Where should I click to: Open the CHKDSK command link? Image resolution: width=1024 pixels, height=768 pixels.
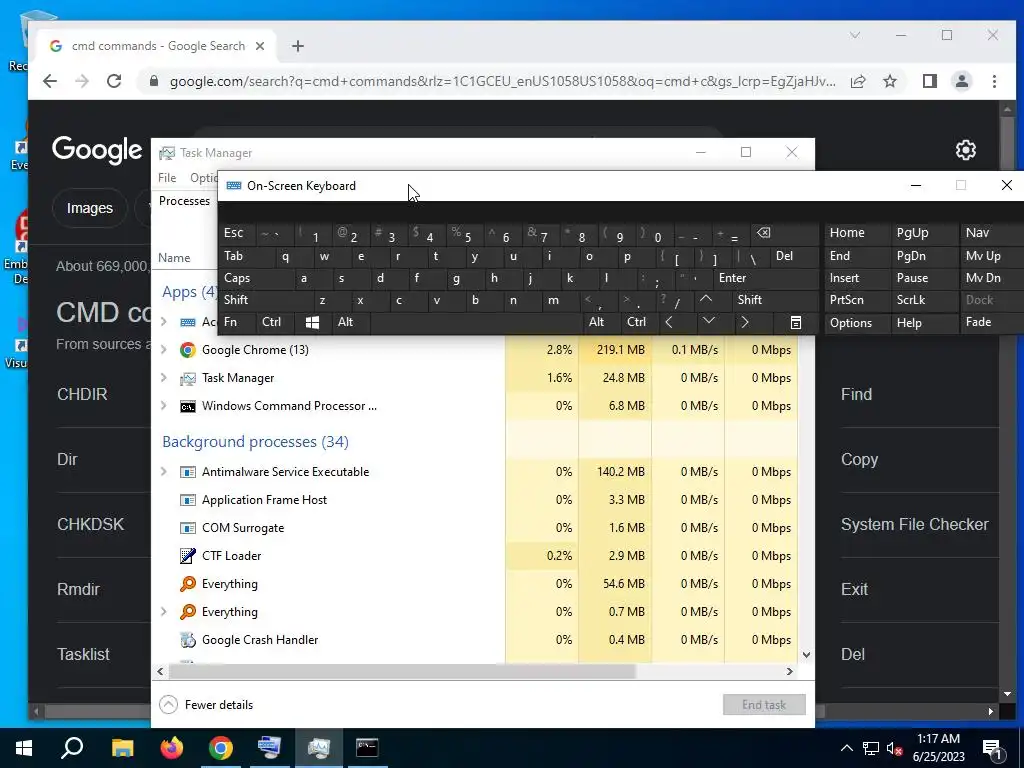90,524
